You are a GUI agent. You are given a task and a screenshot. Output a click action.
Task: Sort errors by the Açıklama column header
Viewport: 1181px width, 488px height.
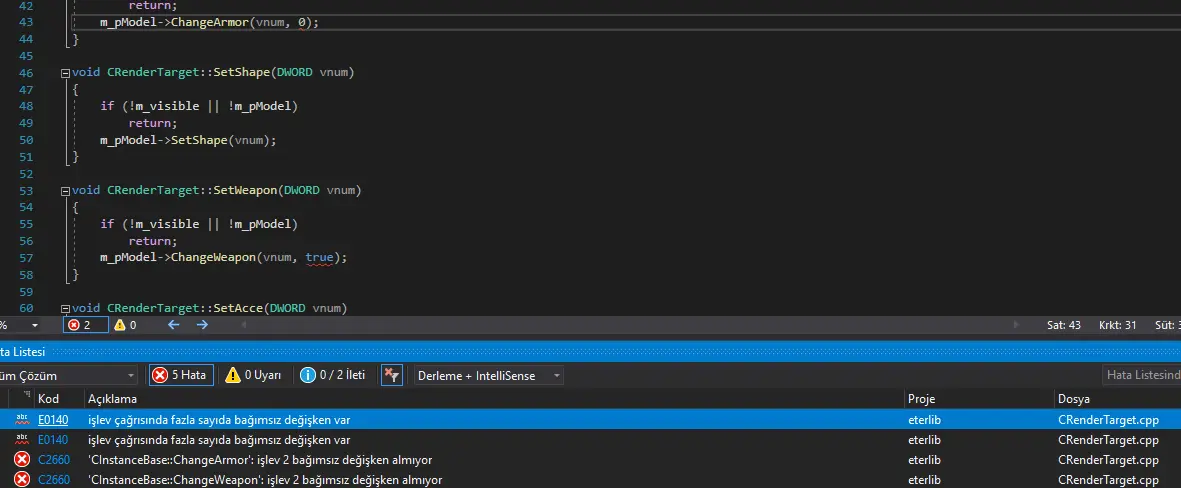tap(490, 399)
